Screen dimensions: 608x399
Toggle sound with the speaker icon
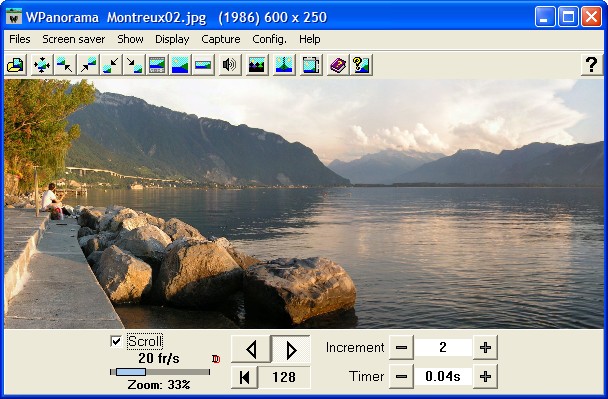pyautogui.click(x=229, y=65)
